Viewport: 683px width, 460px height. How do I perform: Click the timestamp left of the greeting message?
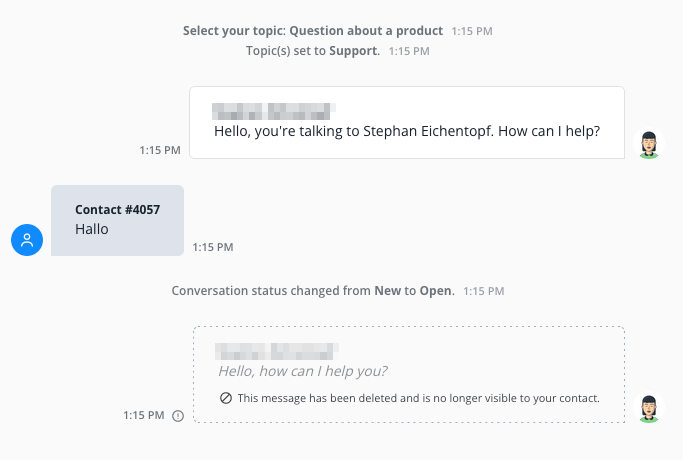[x=160, y=150]
